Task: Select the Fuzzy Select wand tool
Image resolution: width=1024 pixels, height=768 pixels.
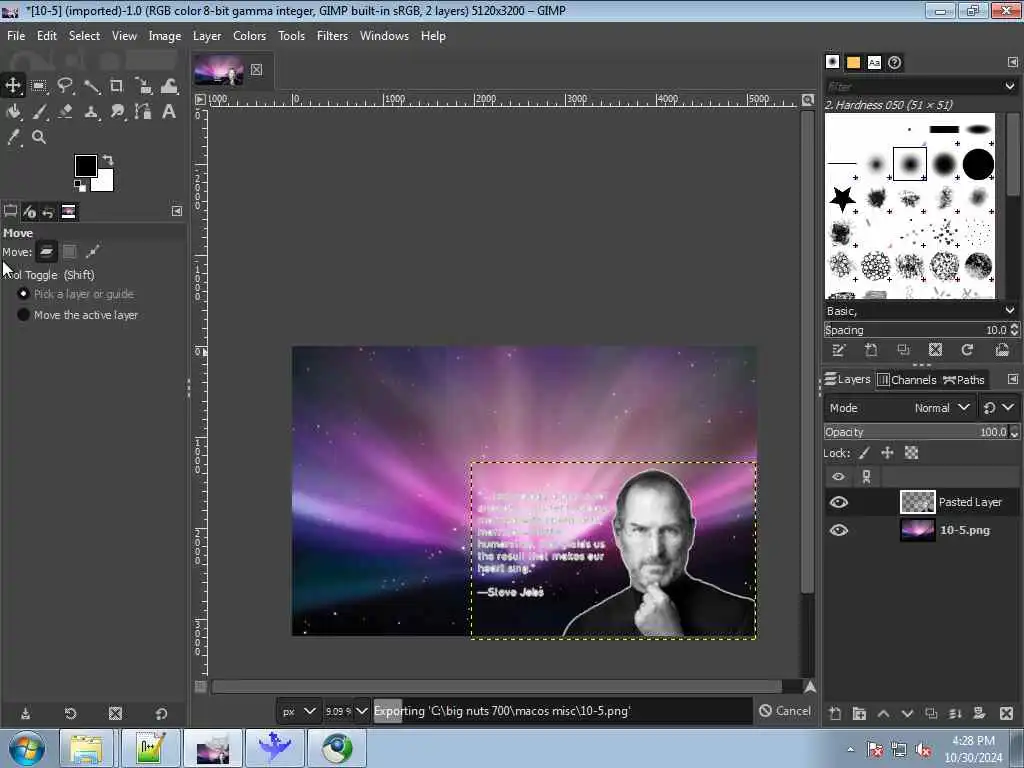Action: [x=91, y=86]
